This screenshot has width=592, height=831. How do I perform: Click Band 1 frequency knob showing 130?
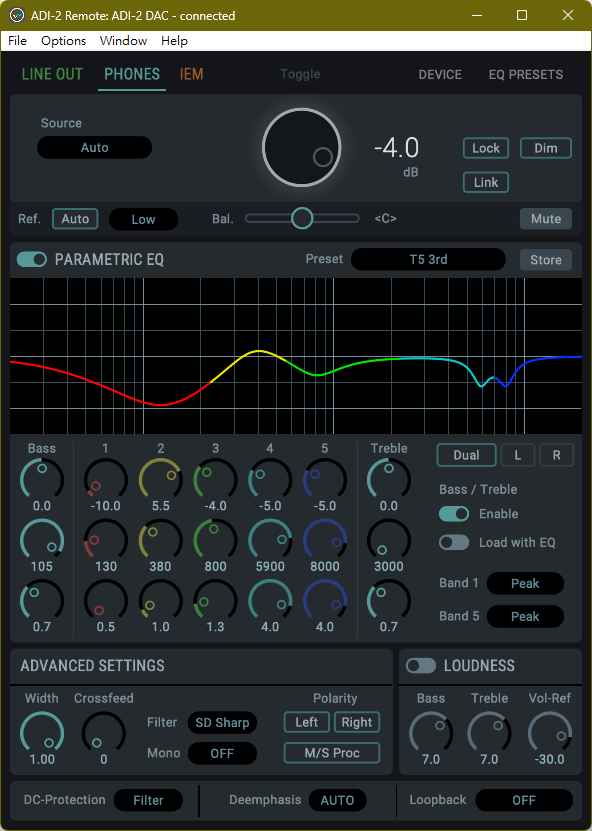pos(105,540)
